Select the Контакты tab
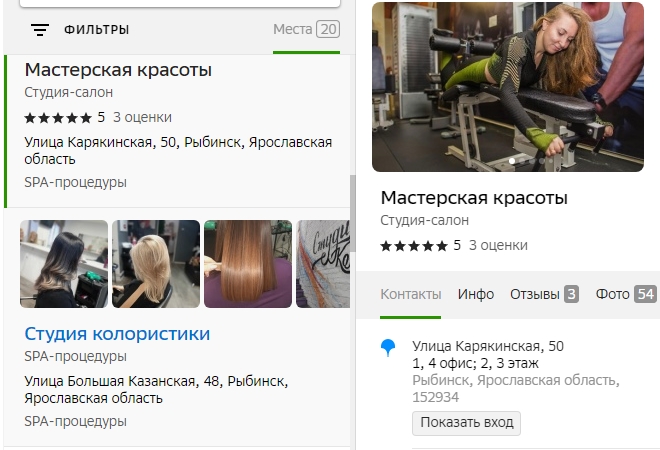 (x=410, y=294)
